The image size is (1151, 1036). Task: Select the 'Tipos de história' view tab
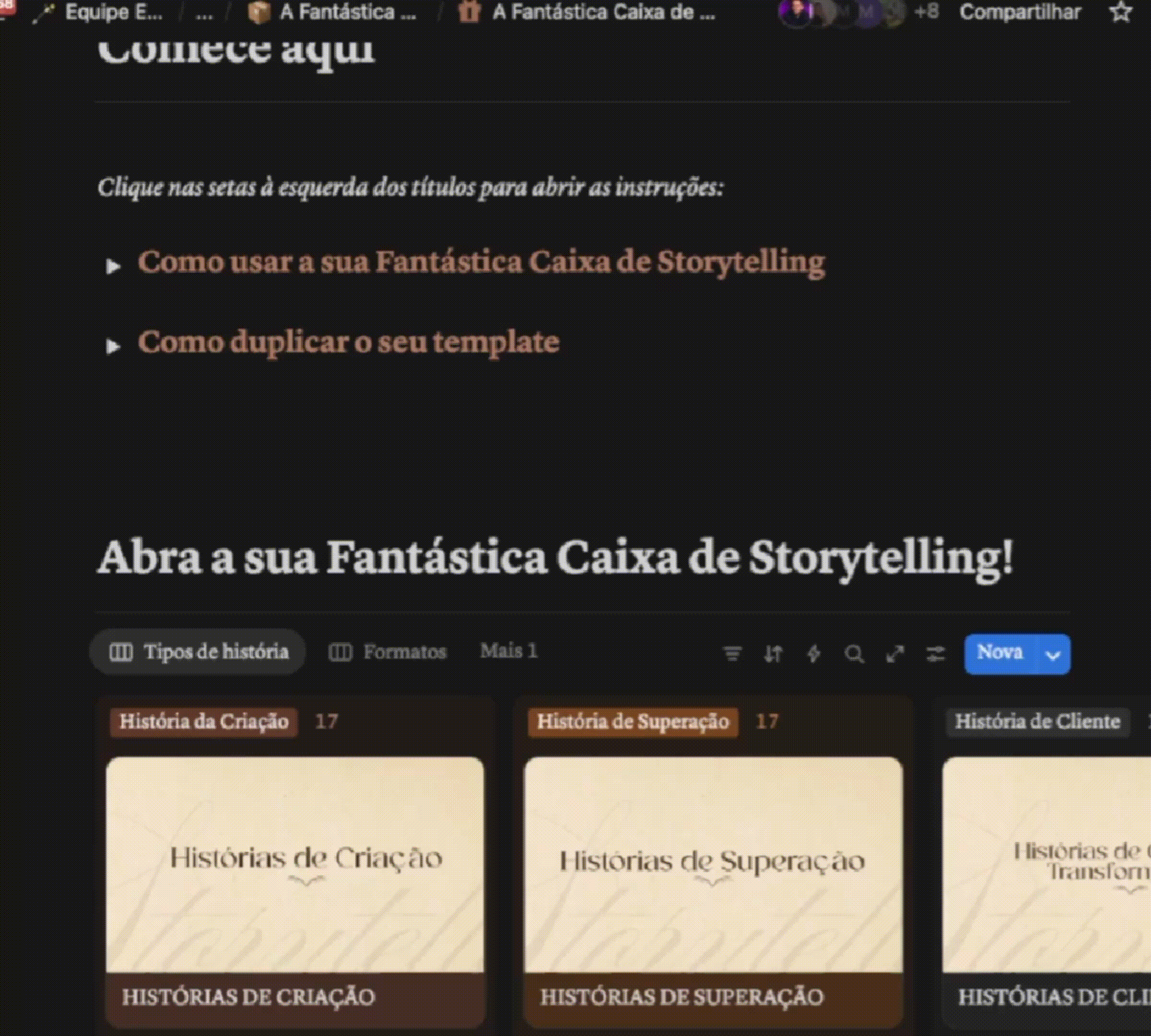click(x=198, y=652)
